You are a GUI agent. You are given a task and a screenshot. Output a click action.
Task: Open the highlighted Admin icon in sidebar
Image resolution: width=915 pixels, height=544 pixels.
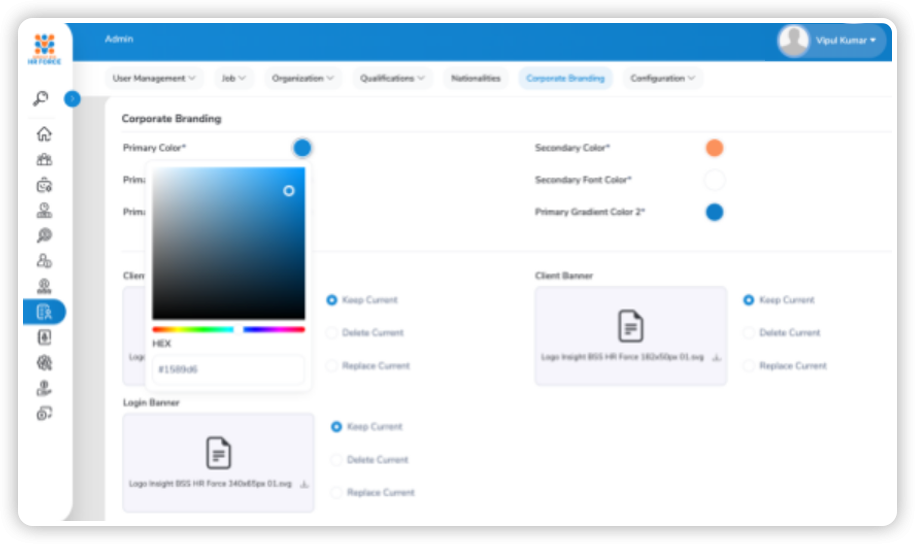(x=44, y=312)
